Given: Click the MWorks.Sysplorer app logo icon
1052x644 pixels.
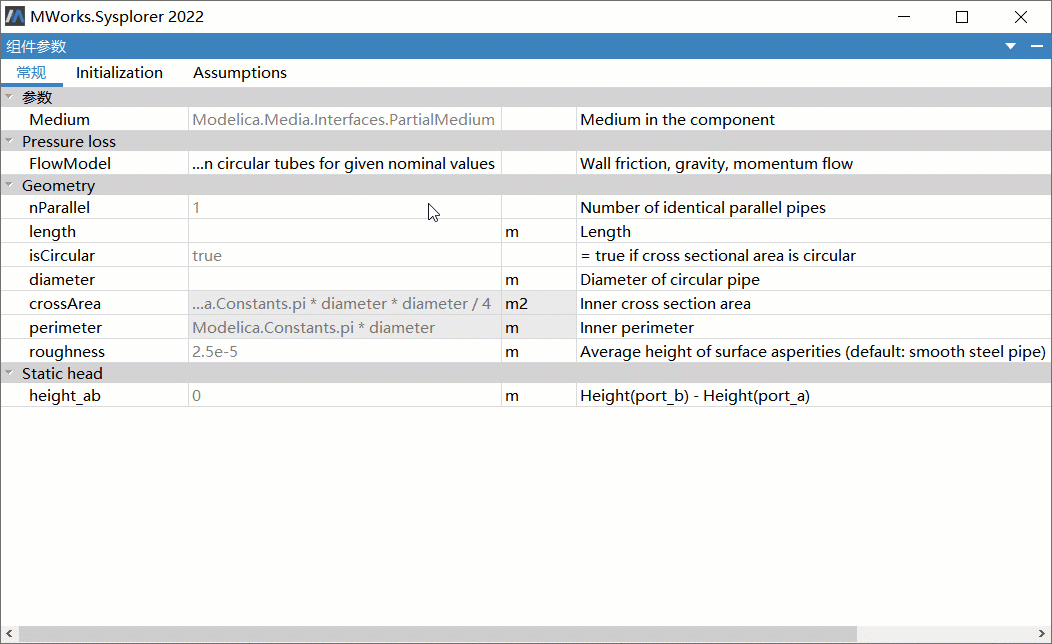Looking at the screenshot, I should click(x=15, y=16).
